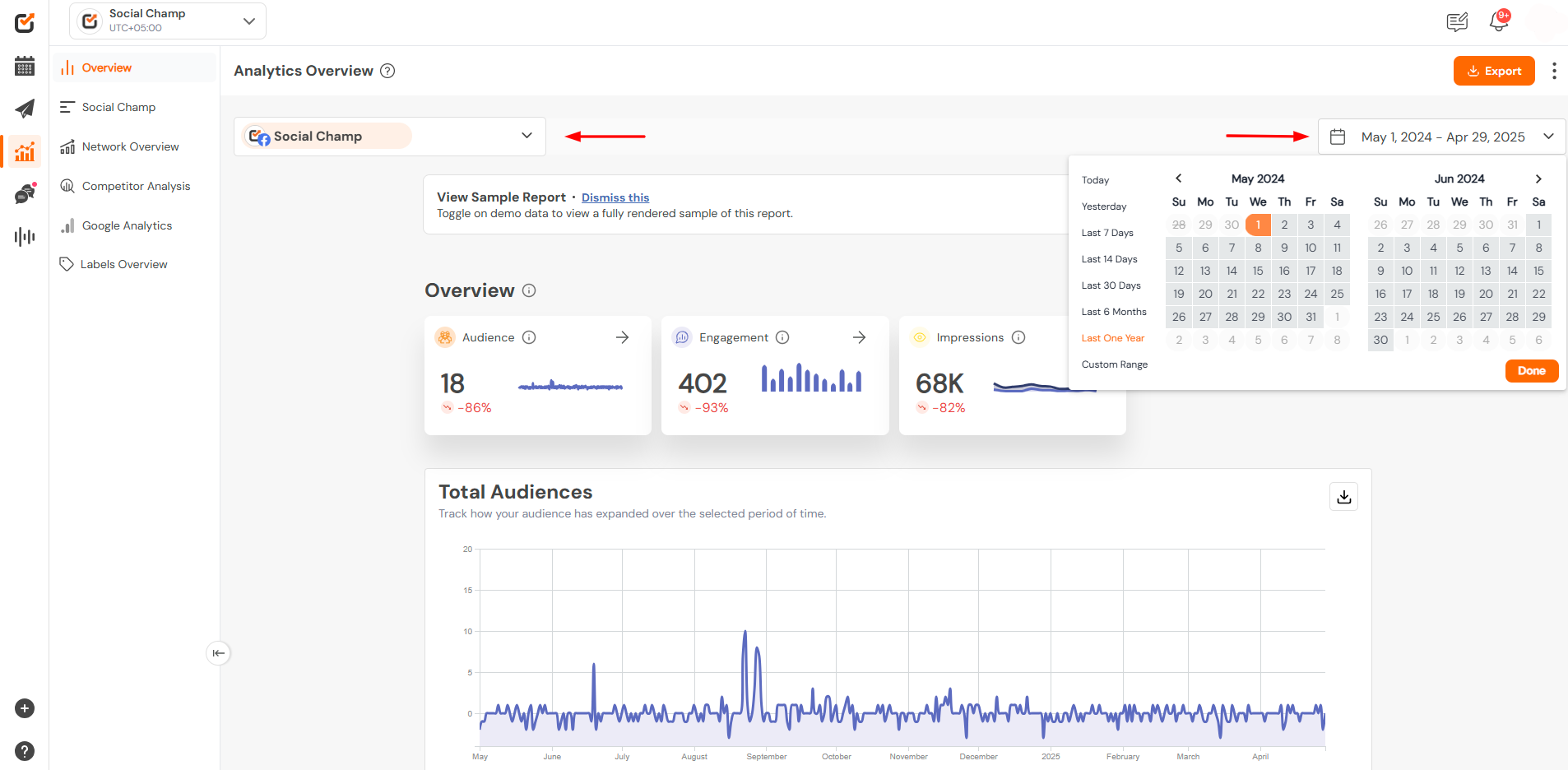Viewport: 1568px width, 770px height.
Task: Click the Dismiss this link
Action: pos(615,197)
